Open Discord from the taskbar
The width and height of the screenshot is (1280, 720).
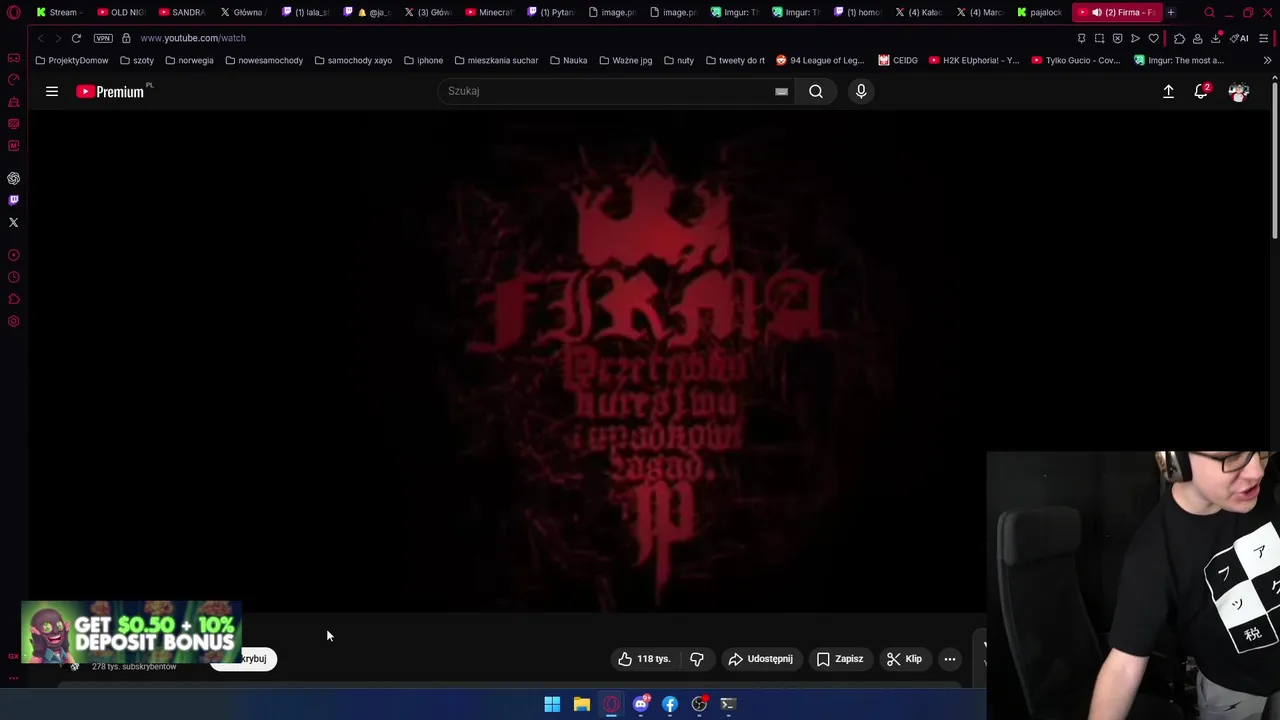coord(641,704)
